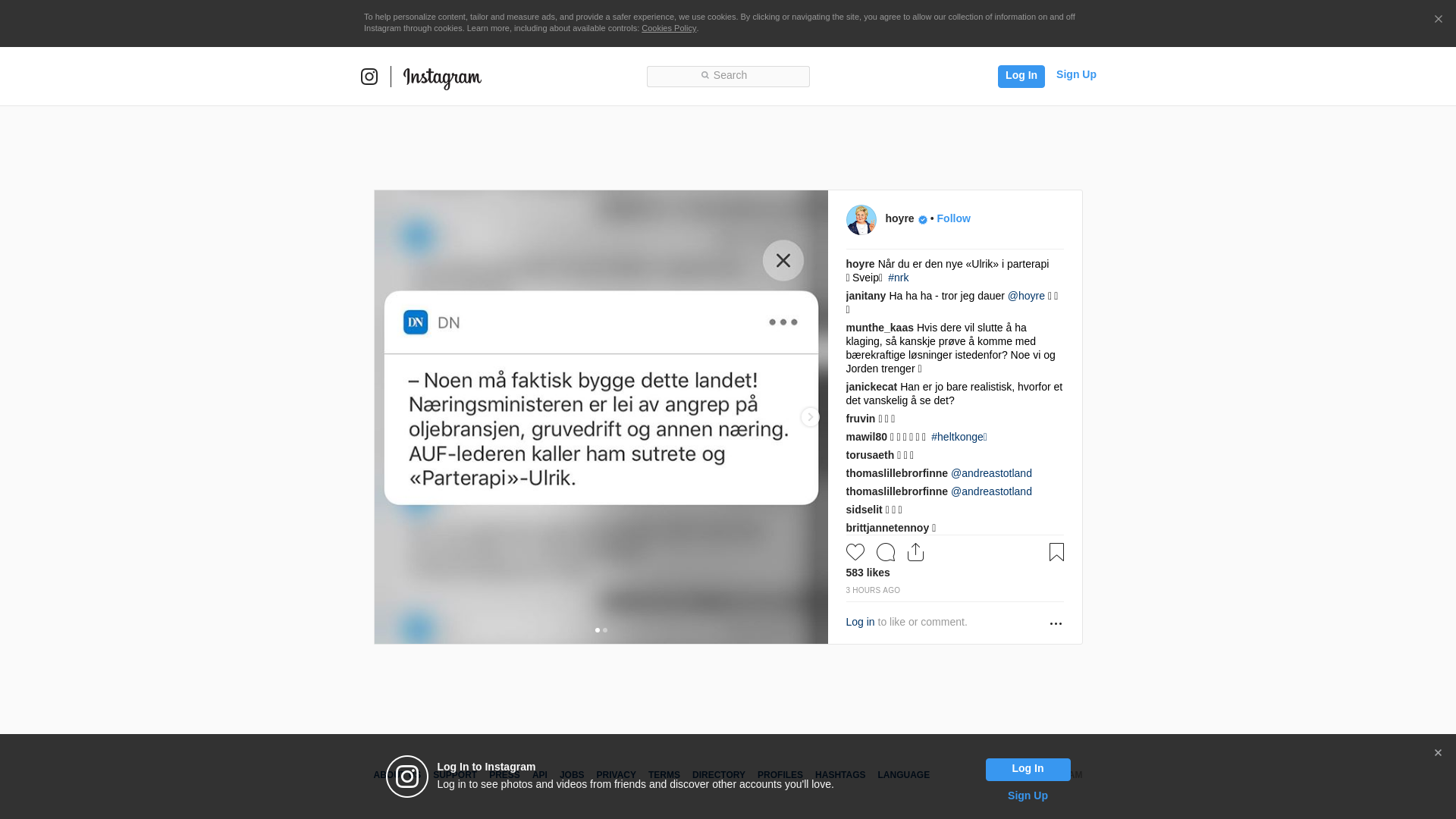Open first @andreastotland mention

991,473
